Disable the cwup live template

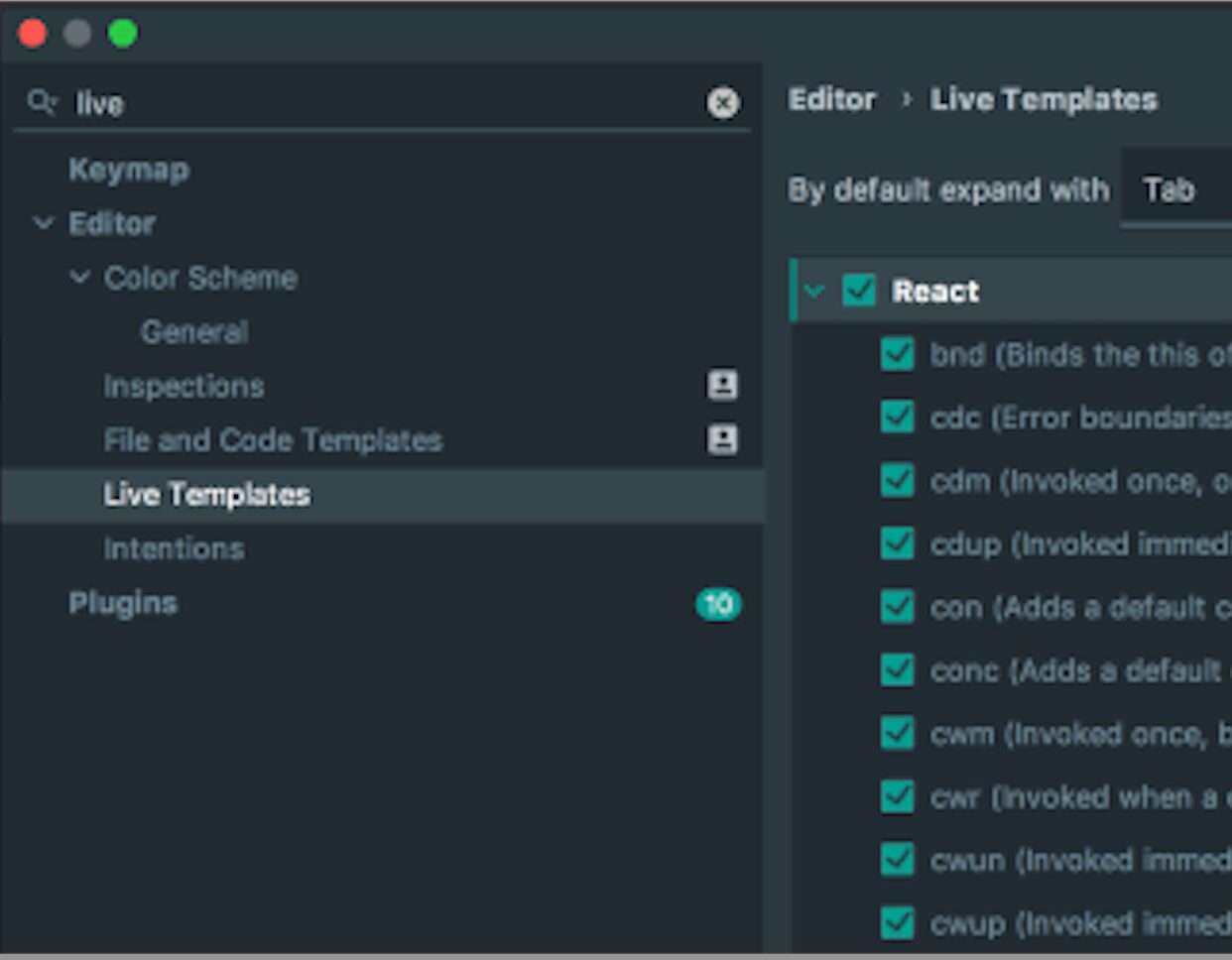pos(897,923)
